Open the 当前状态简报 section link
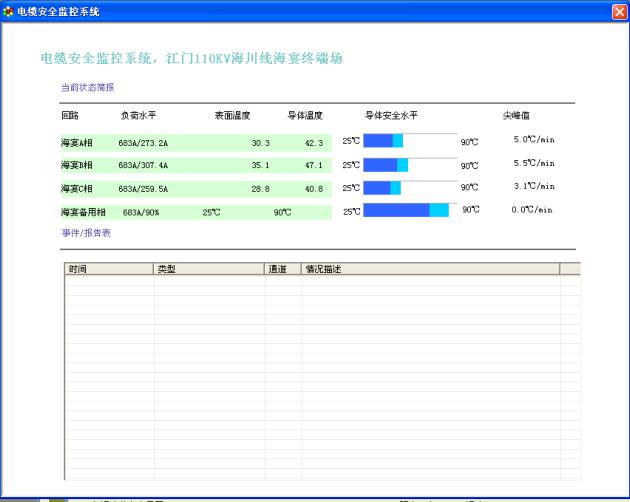This screenshot has width=630, height=502. [87, 87]
